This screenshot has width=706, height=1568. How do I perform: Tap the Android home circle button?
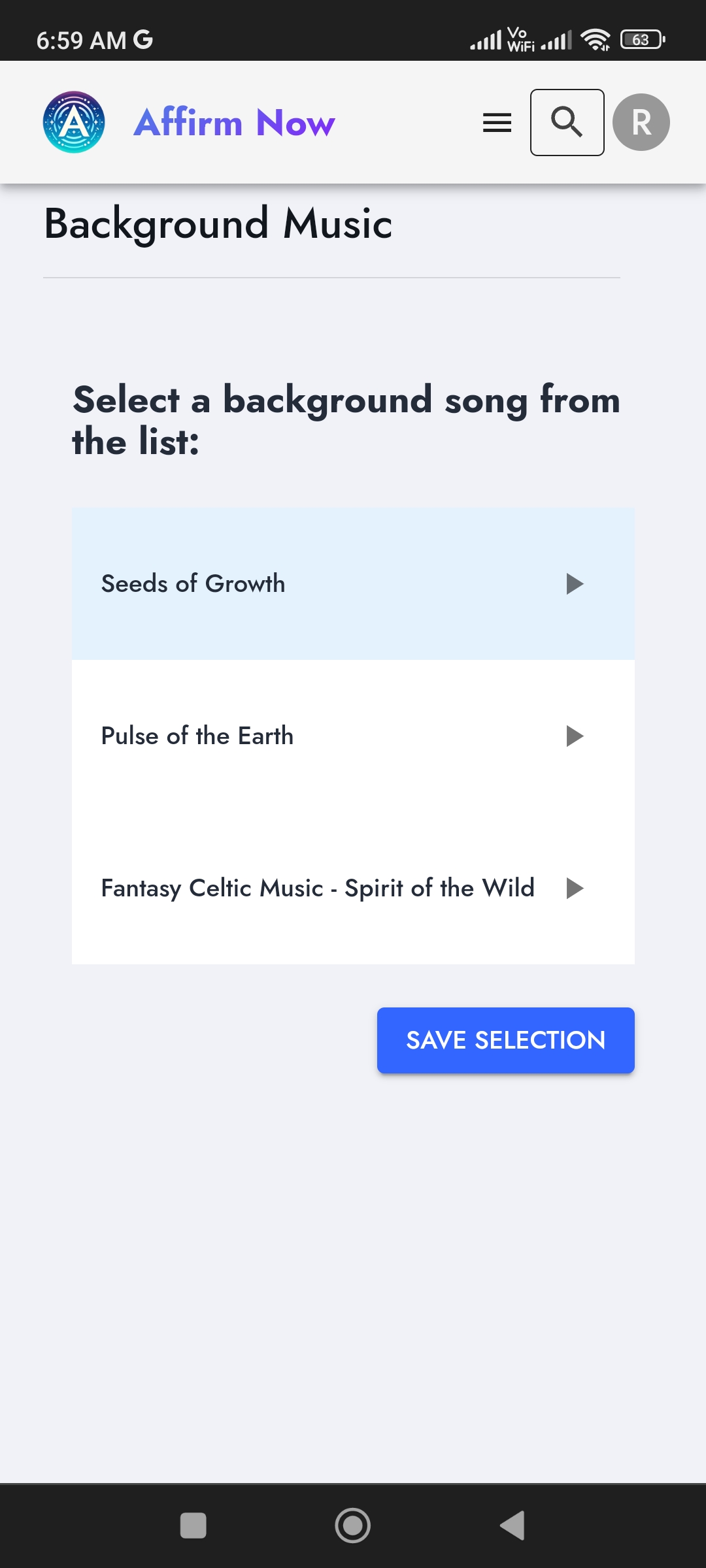(x=353, y=1526)
